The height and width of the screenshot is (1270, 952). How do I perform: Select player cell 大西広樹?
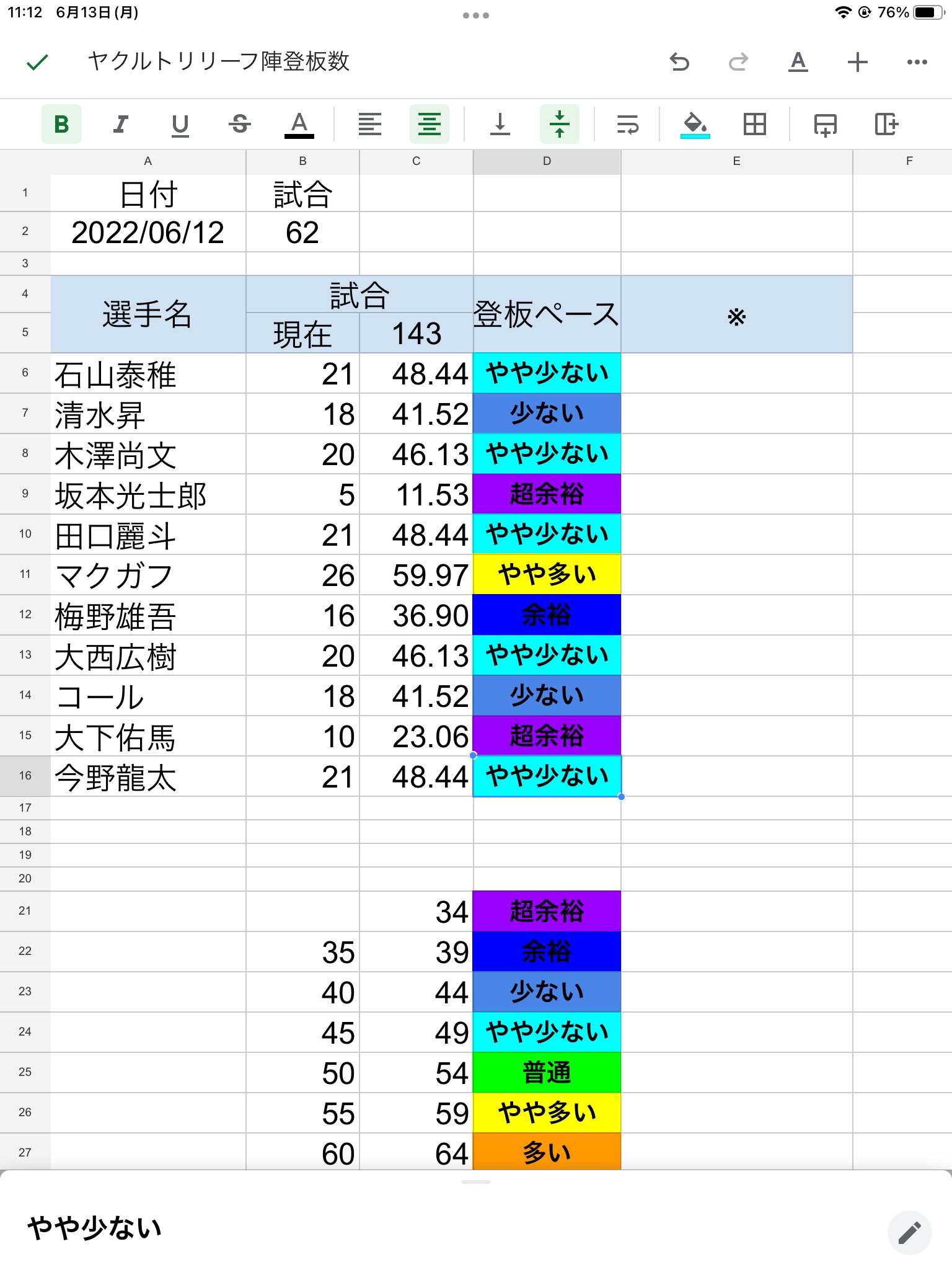[x=148, y=655]
